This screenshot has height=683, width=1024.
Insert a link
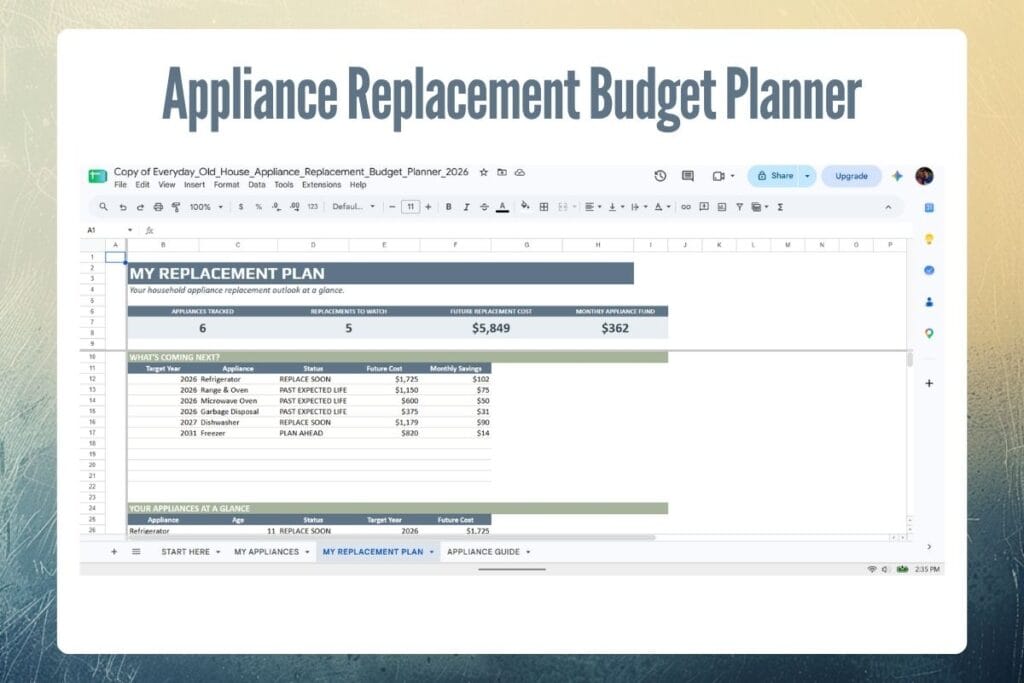pyautogui.click(x=686, y=207)
